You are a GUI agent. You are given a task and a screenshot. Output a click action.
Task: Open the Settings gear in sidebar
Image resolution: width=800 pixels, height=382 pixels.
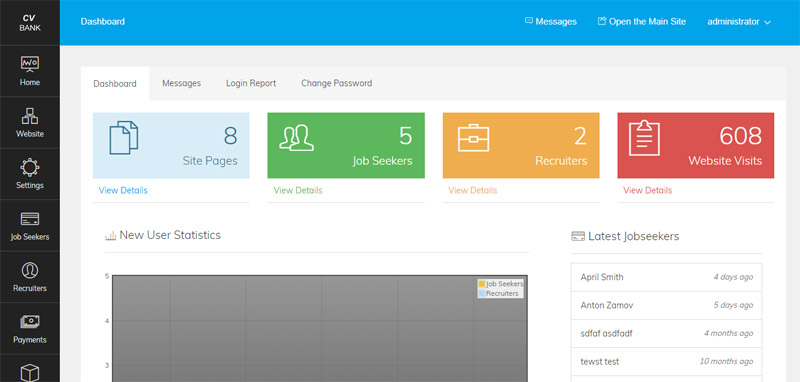point(30,167)
